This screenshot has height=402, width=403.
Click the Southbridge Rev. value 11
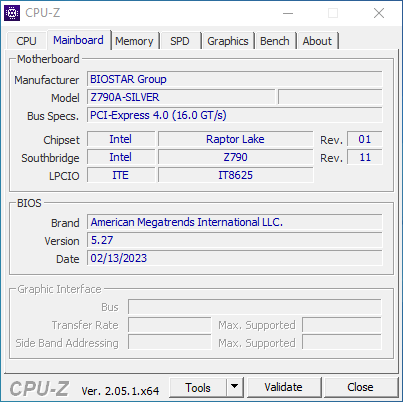click(x=365, y=157)
